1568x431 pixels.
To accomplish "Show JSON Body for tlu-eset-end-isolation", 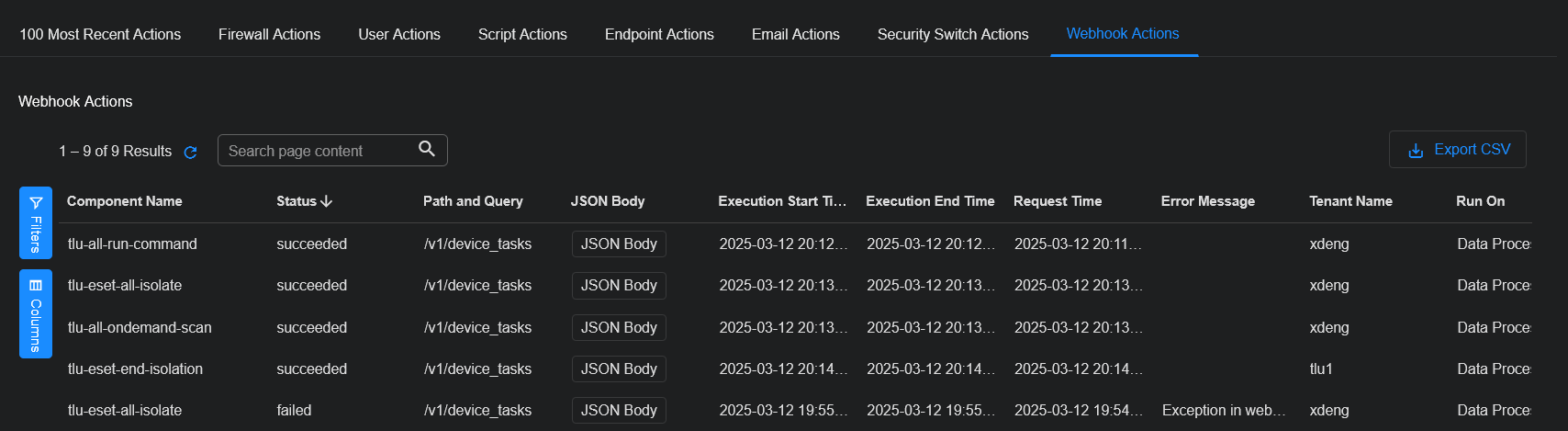I will [x=619, y=369].
